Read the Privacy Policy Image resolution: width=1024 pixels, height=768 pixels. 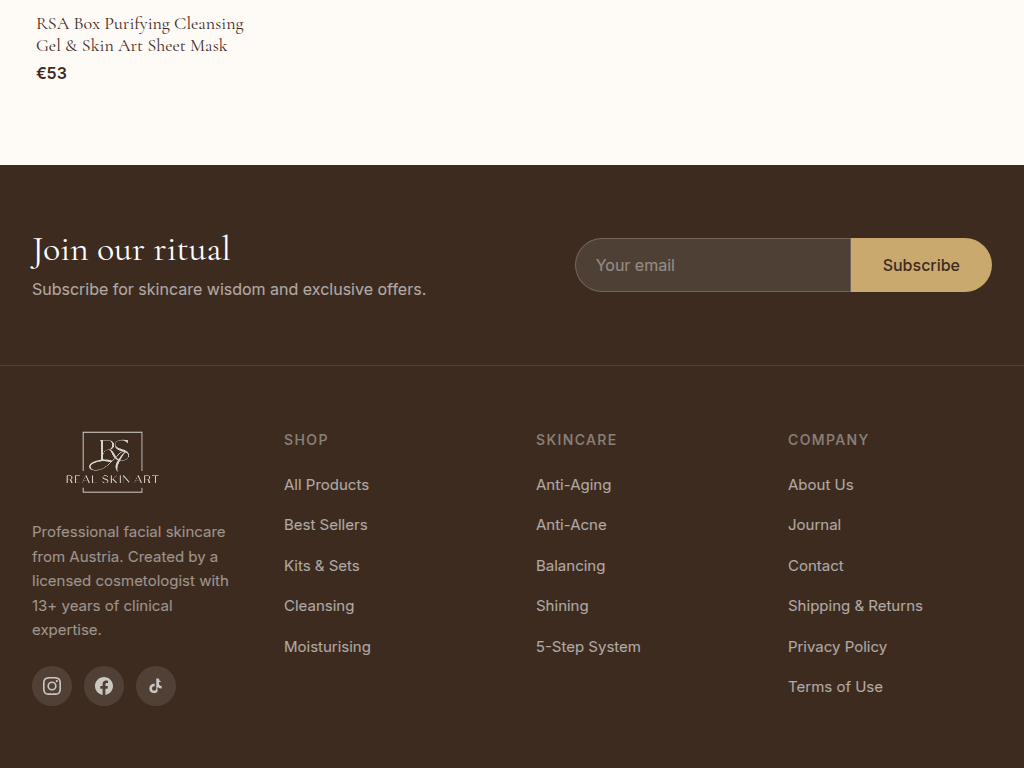837,647
